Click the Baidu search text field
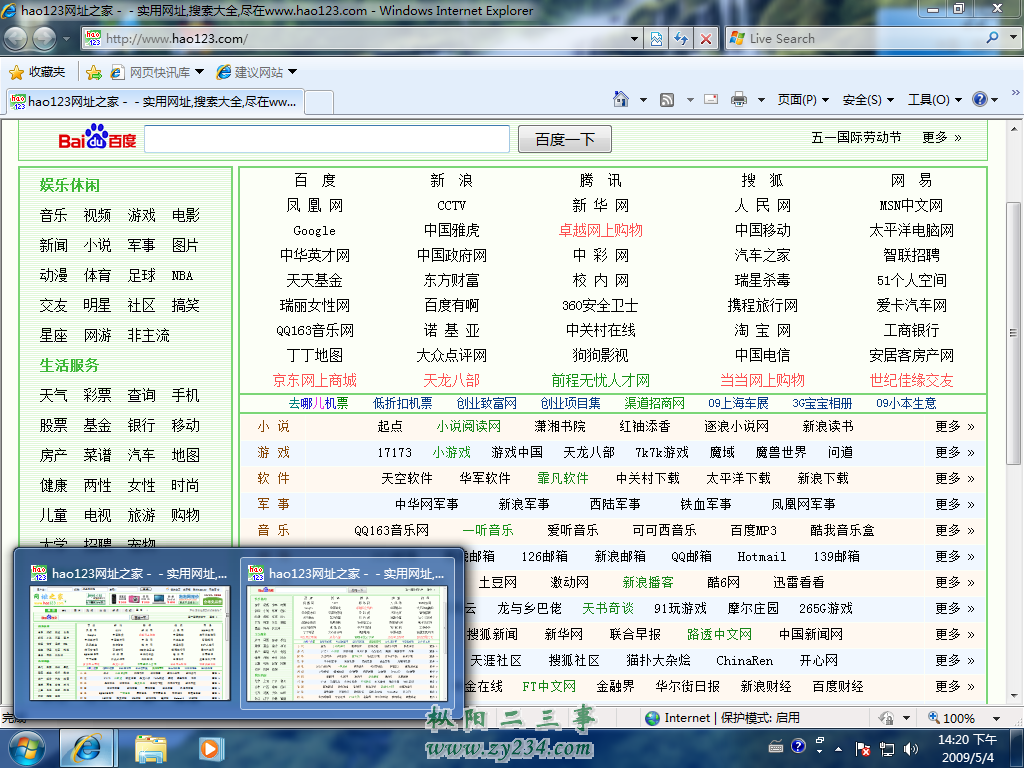 (x=327, y=139)
